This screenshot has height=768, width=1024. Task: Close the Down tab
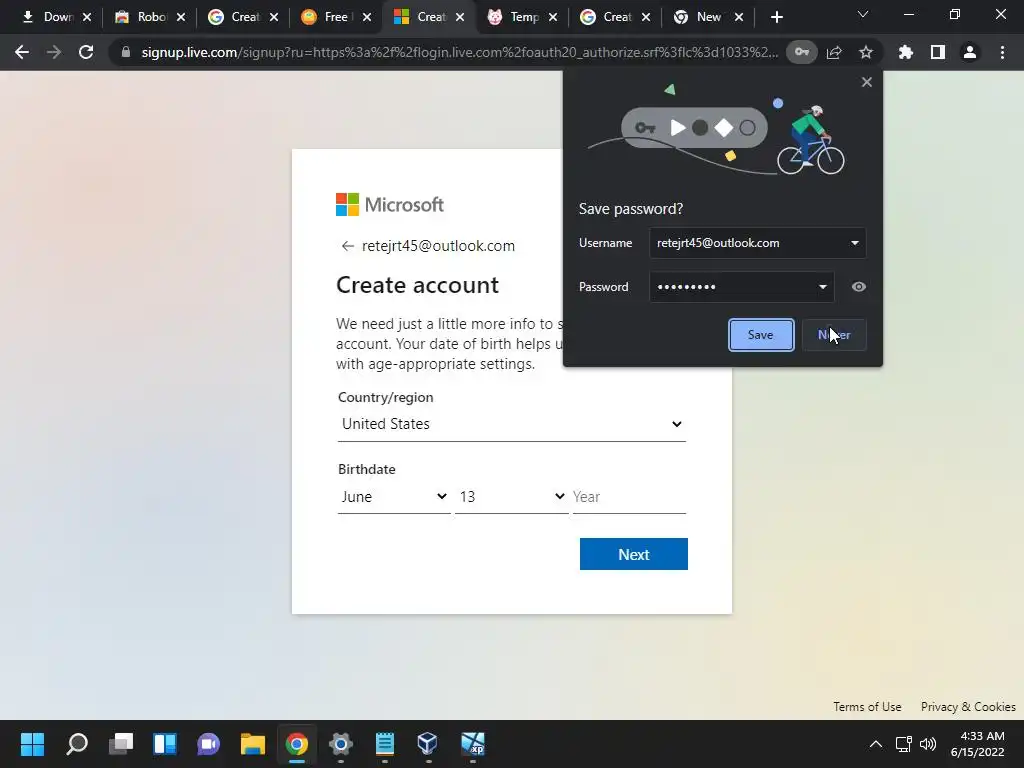(x=88, y=17)
